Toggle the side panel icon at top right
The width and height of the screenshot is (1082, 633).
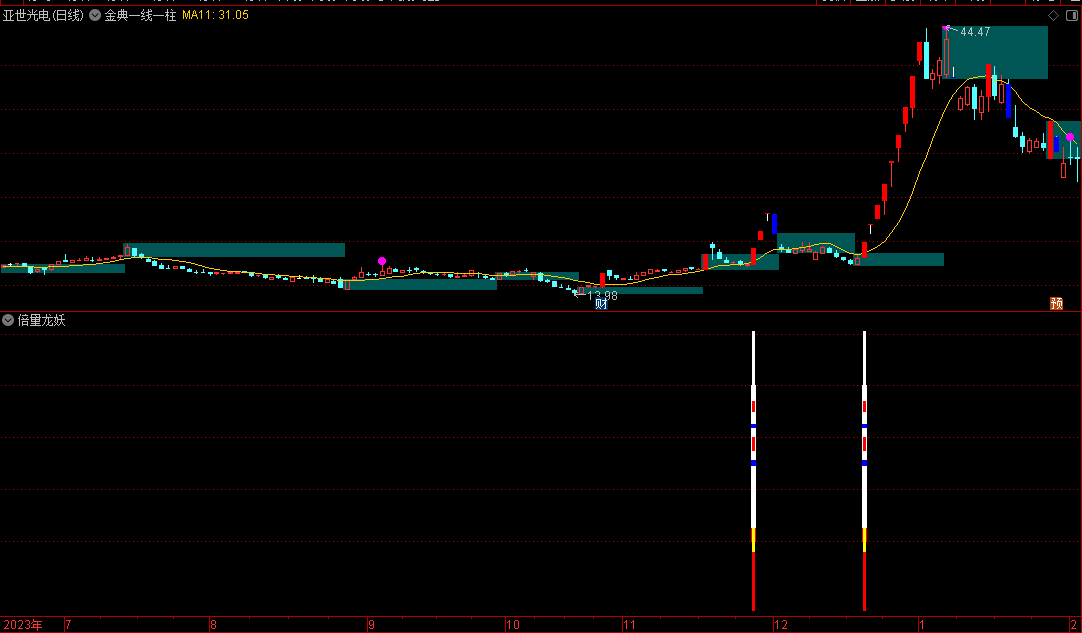pos(1072,15)
